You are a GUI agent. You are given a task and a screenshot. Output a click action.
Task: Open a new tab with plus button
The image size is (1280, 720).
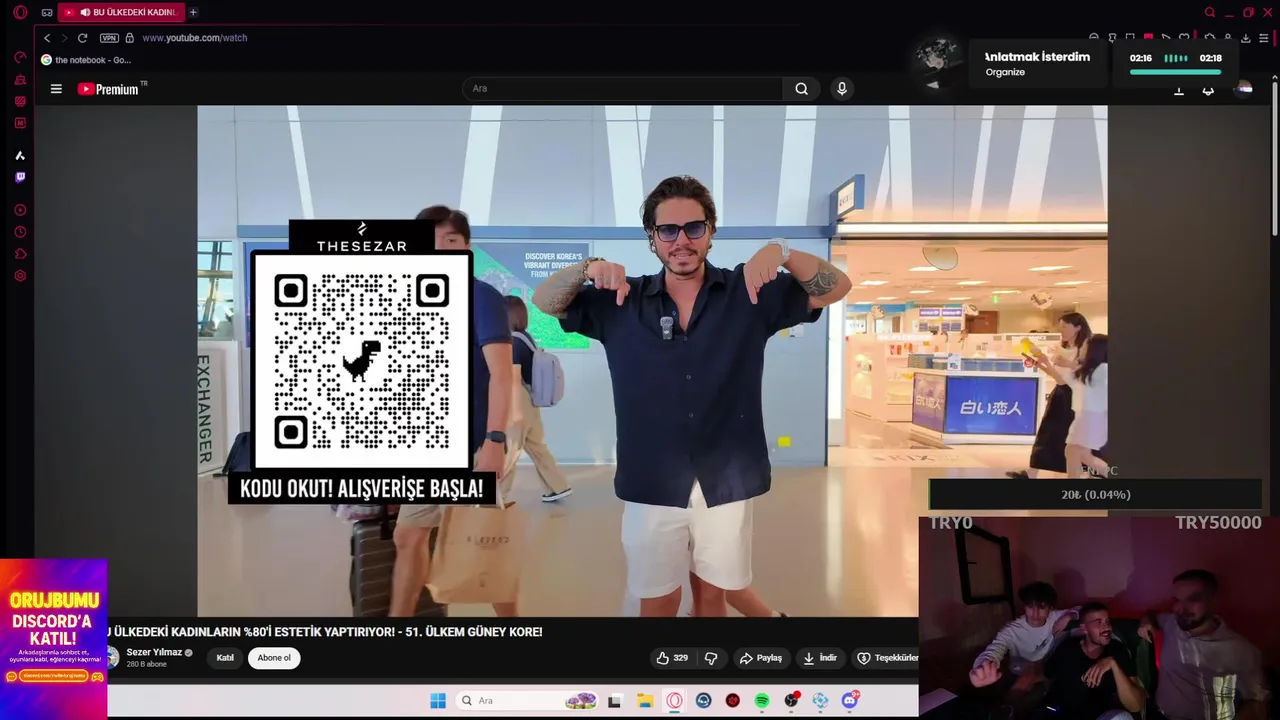click(193, 12)
